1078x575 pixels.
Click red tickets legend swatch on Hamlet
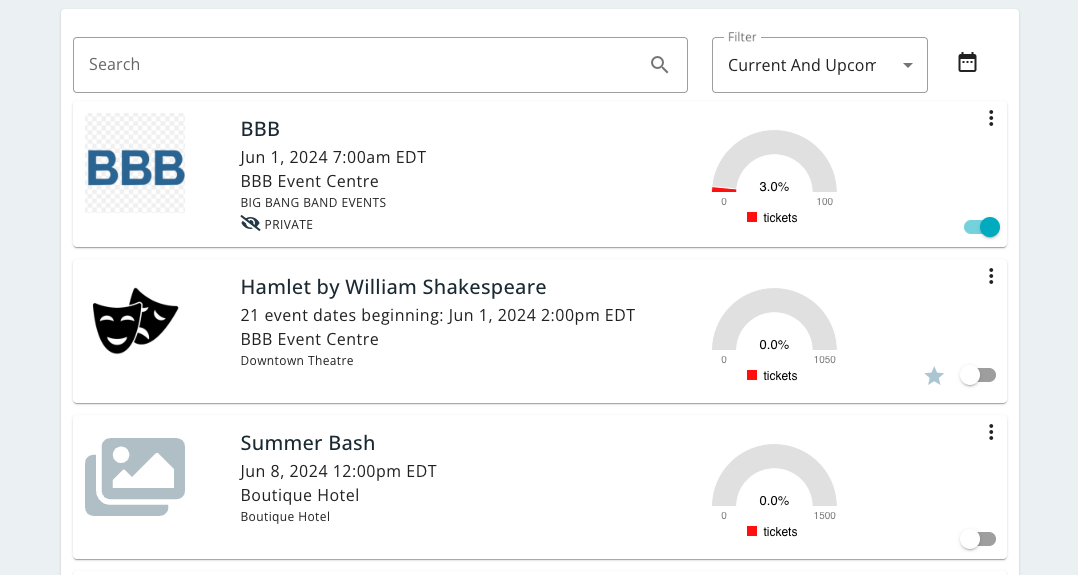[x=752, y=376]
